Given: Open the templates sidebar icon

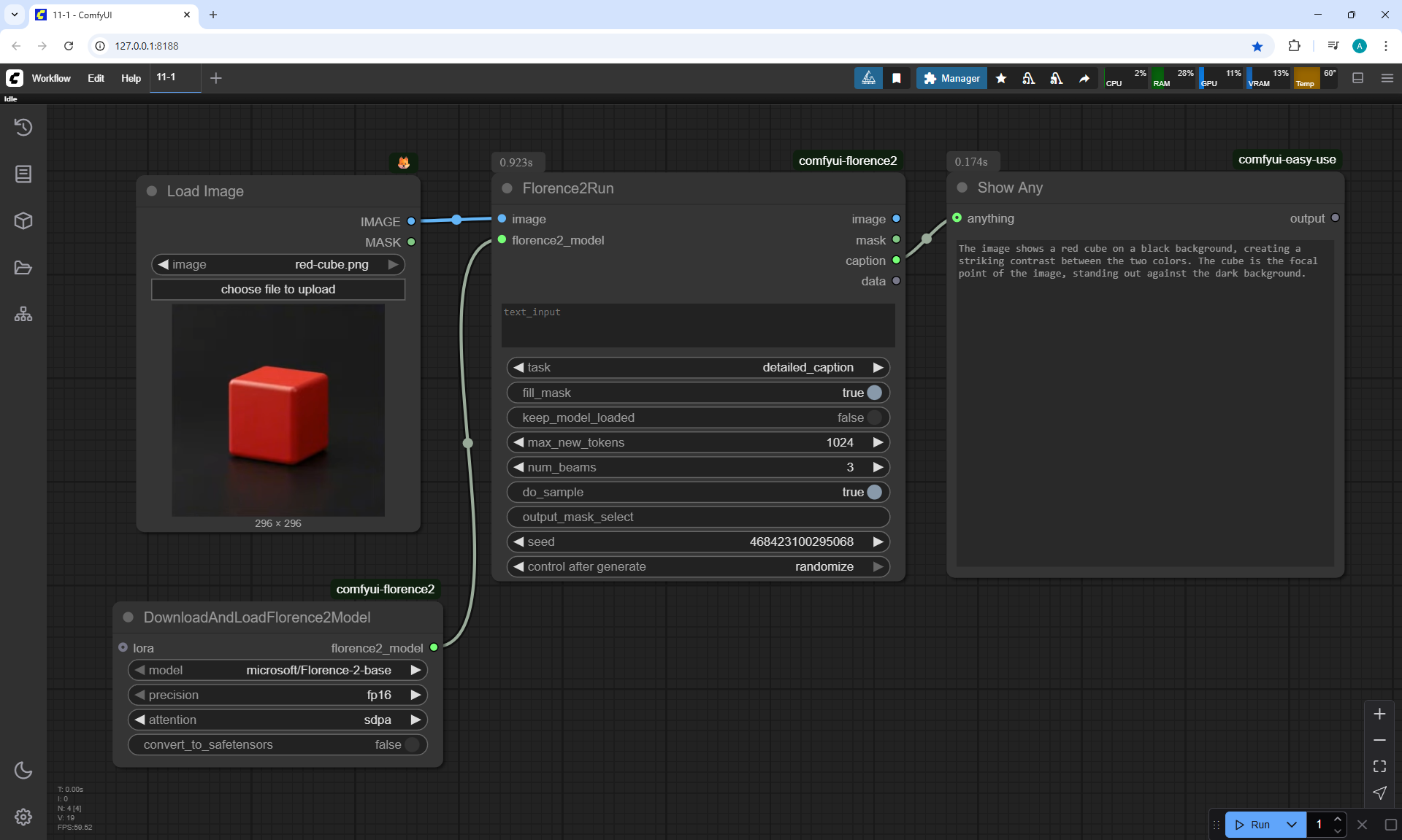Looking at the screenshot, I should tap(23, 315).
